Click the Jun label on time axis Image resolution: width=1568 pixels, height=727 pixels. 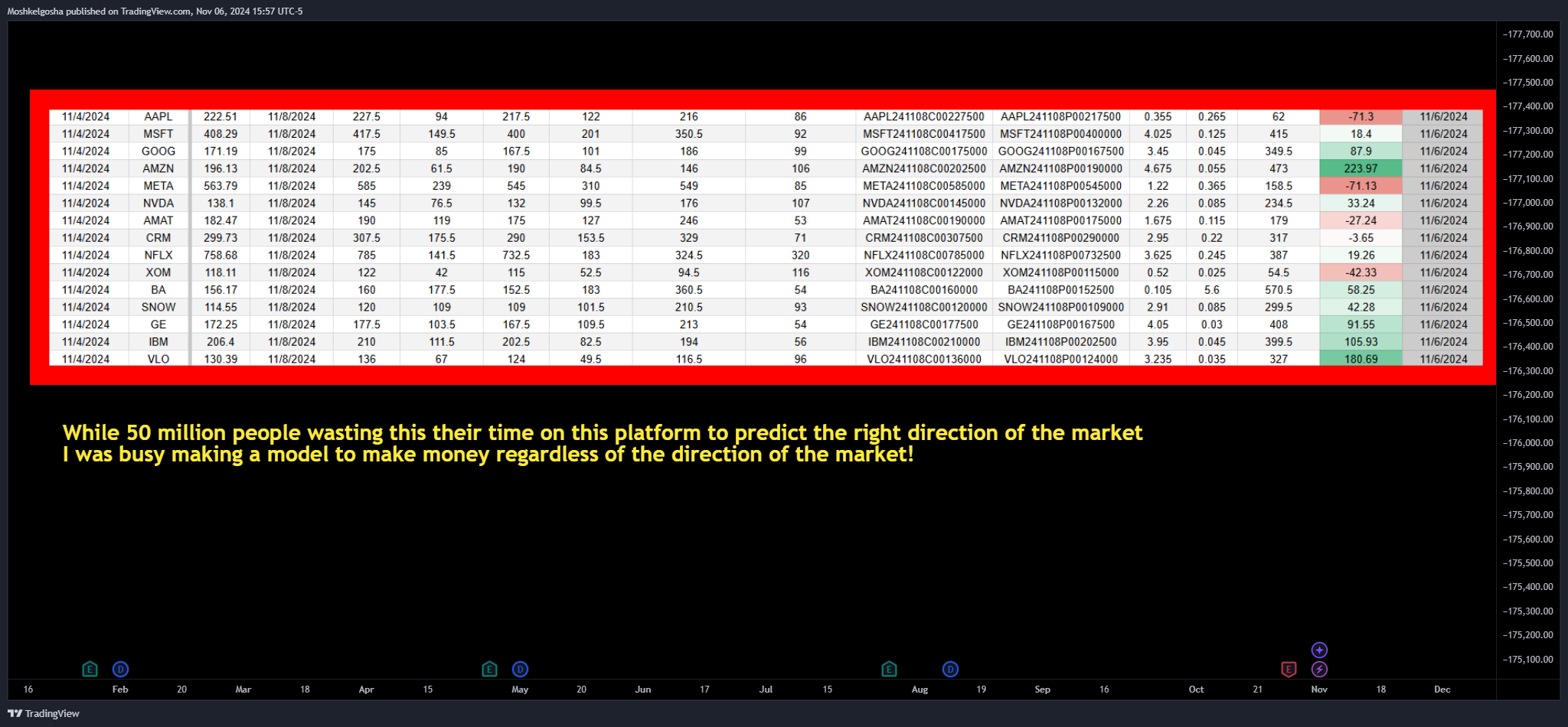click(x=643, y=690)
